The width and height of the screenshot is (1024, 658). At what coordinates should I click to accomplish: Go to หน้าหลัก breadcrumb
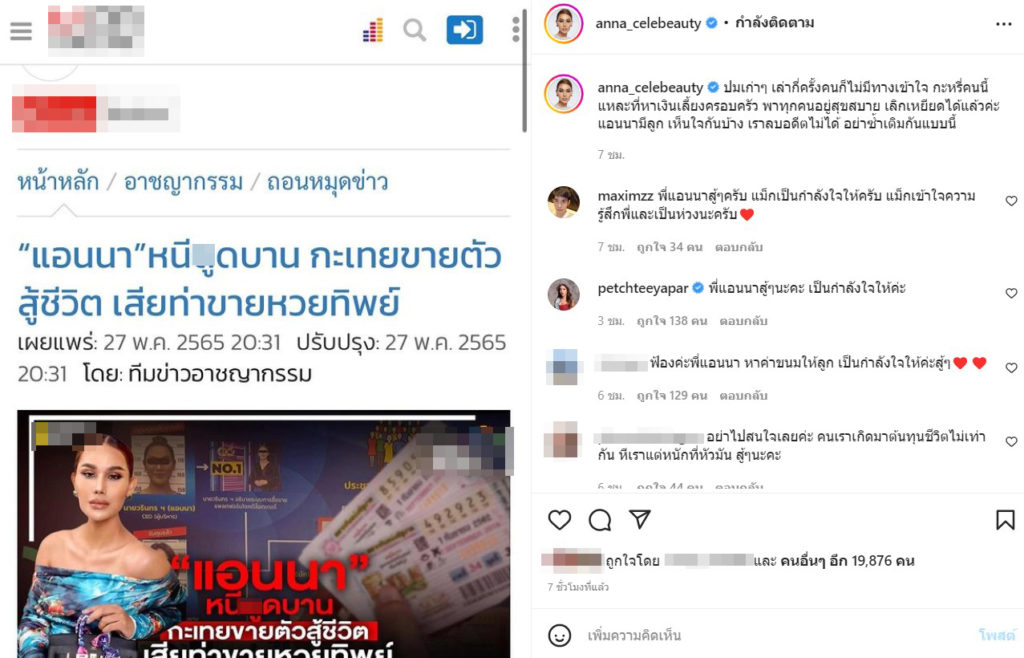coord(58,181)
